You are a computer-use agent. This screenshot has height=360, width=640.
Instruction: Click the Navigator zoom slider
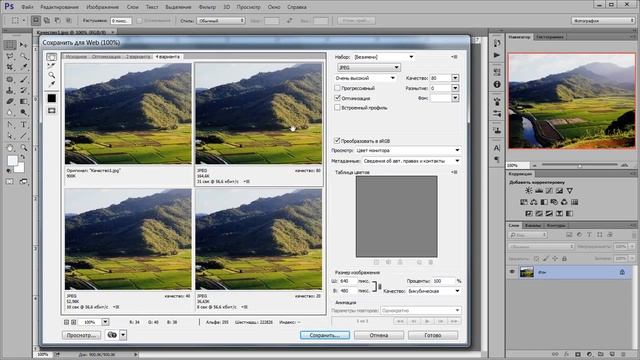click(x=579, y=165)
